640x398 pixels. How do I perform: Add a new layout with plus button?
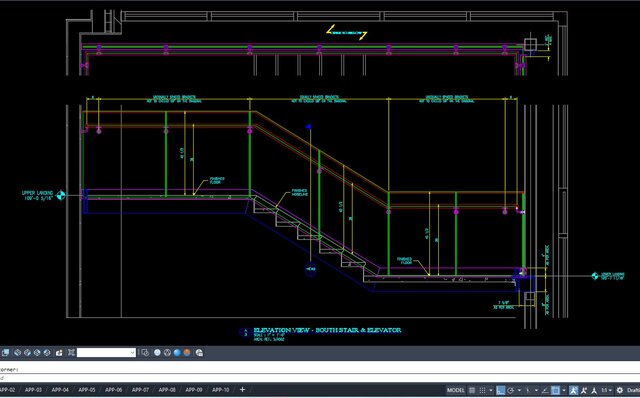click(242, 390)
